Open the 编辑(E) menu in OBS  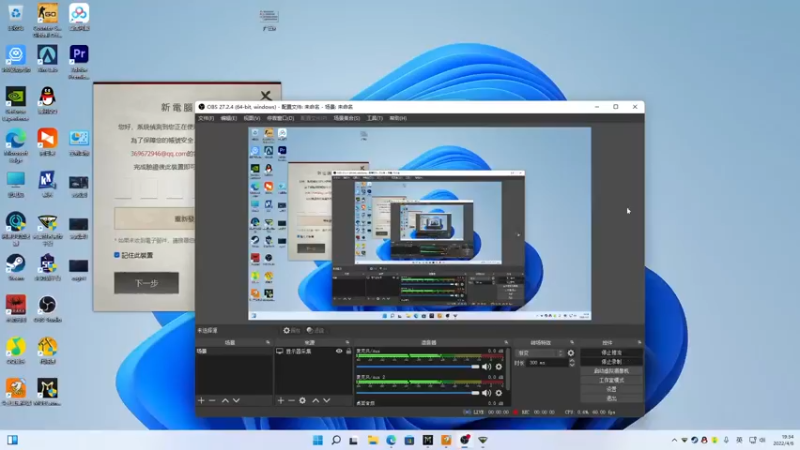(x=228, y=118)
